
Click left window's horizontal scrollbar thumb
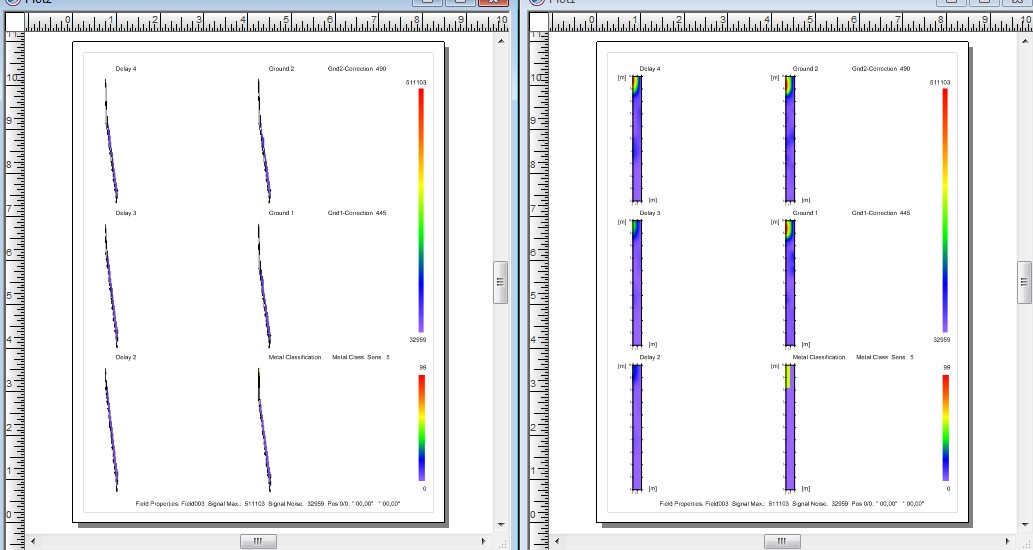[257, 541]
